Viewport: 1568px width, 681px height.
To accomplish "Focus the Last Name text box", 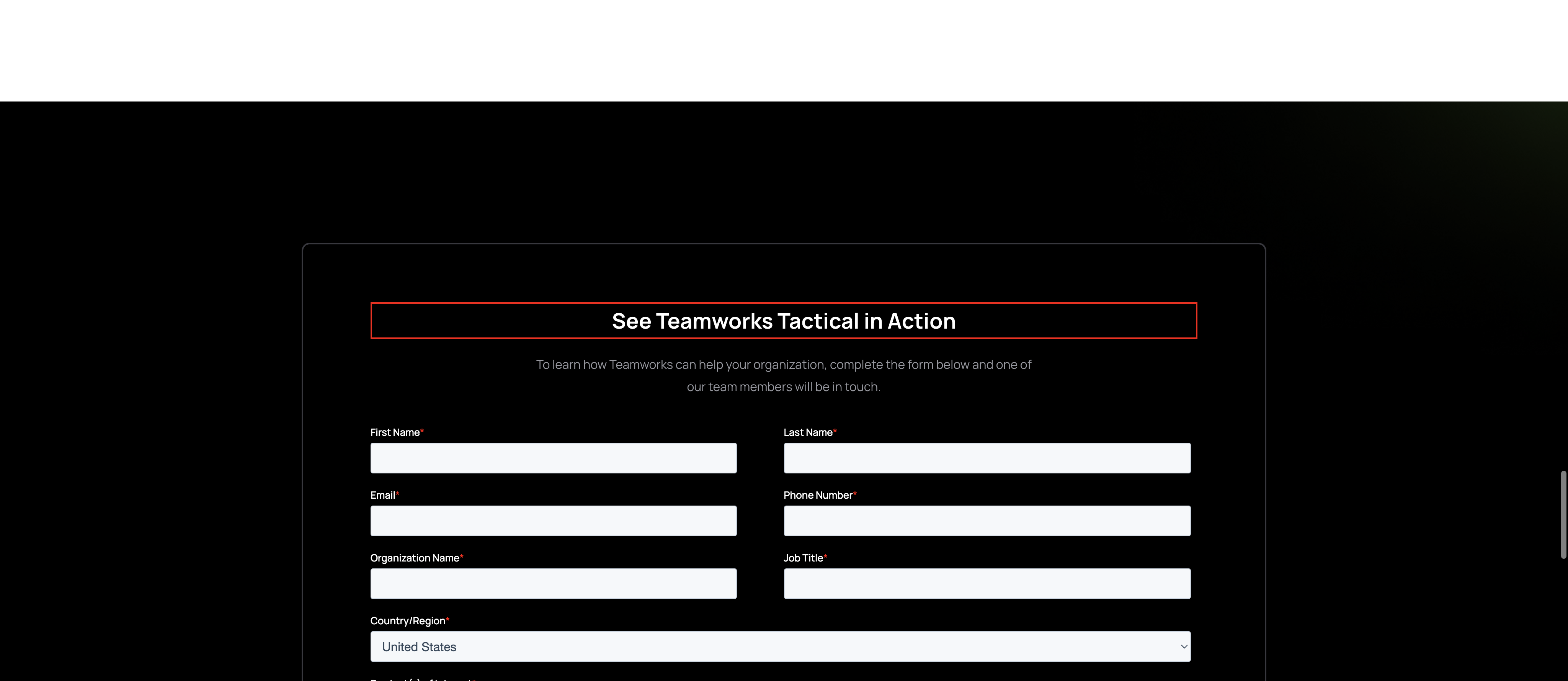I will click(x=986, y=458).
